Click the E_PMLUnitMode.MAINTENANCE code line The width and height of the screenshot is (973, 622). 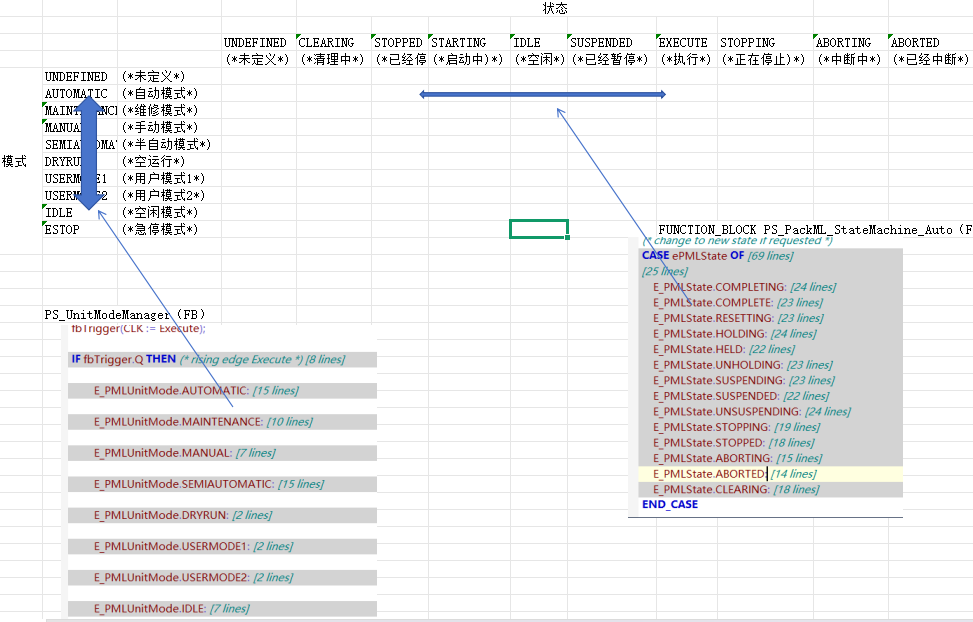point(222,421)
